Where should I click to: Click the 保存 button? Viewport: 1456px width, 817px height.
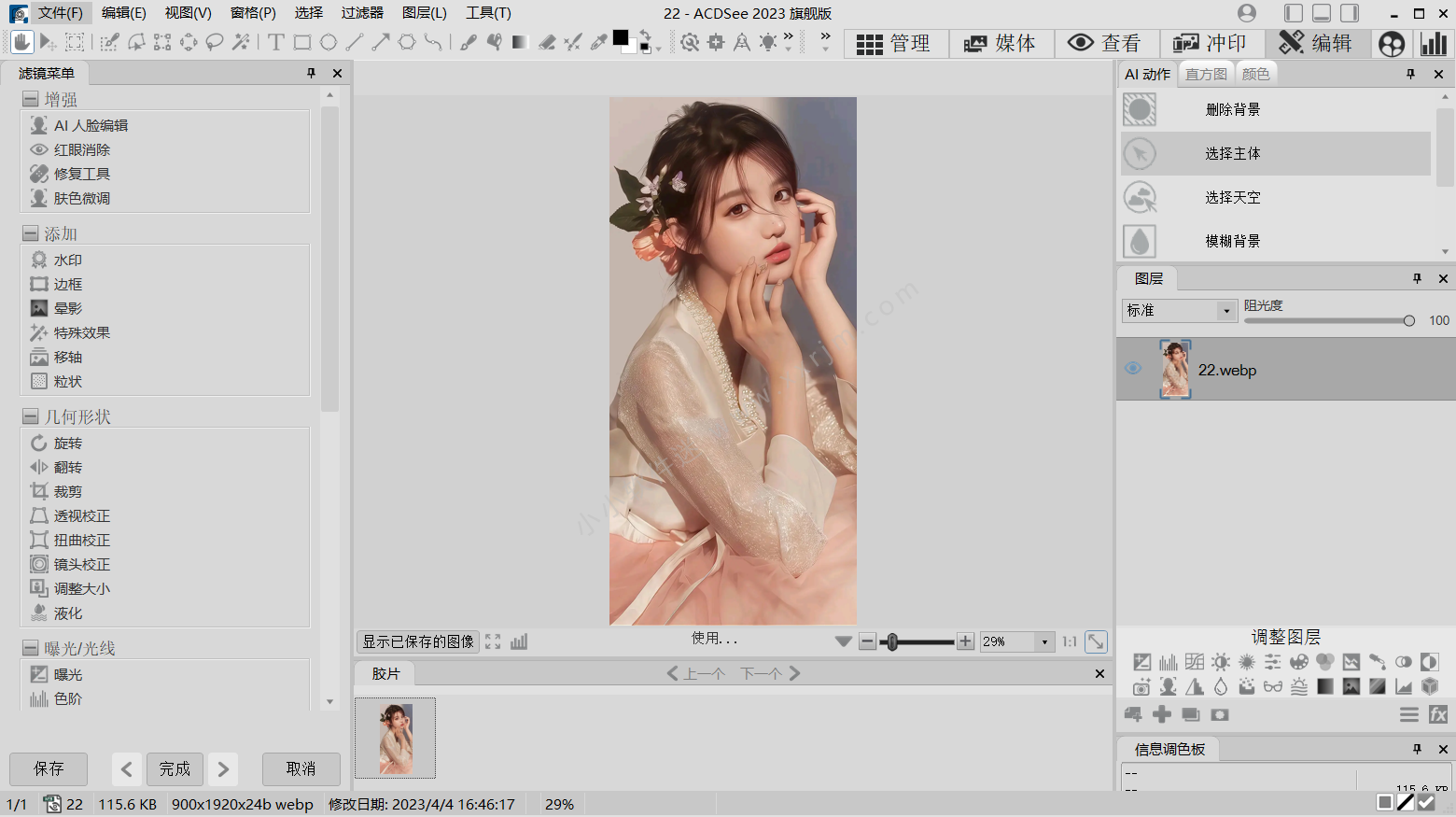tap(49, 768)
